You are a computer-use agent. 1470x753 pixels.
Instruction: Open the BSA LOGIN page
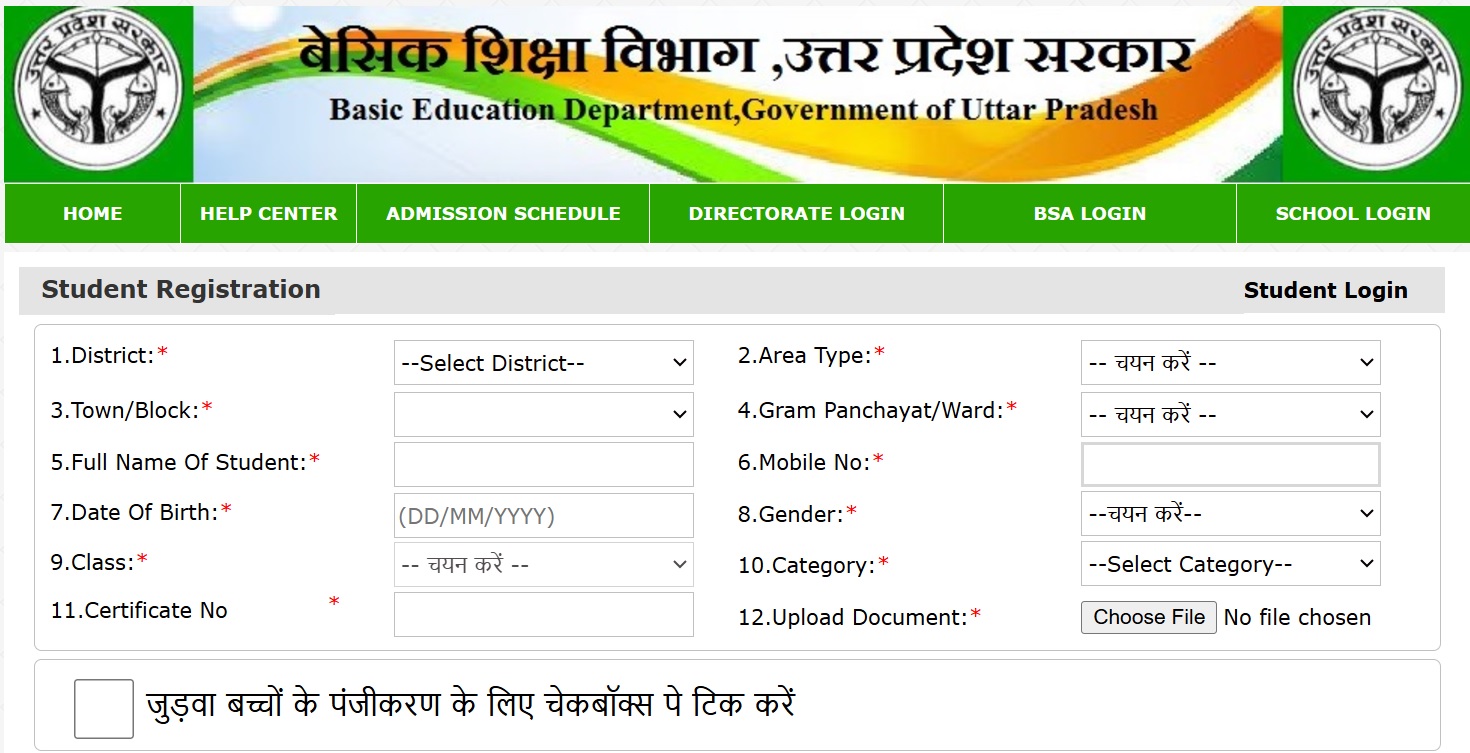click(x=1089, y=213)
